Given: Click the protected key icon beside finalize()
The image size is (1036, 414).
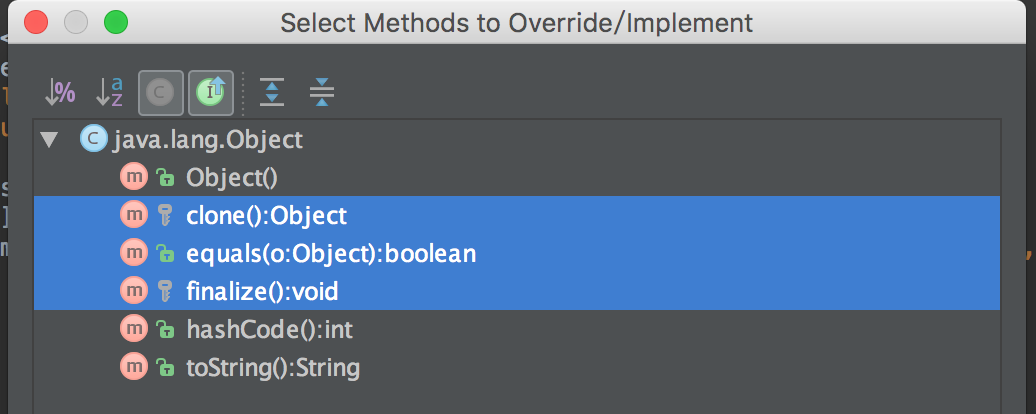Looking at the screenshot, I should [x=166, y=292].
